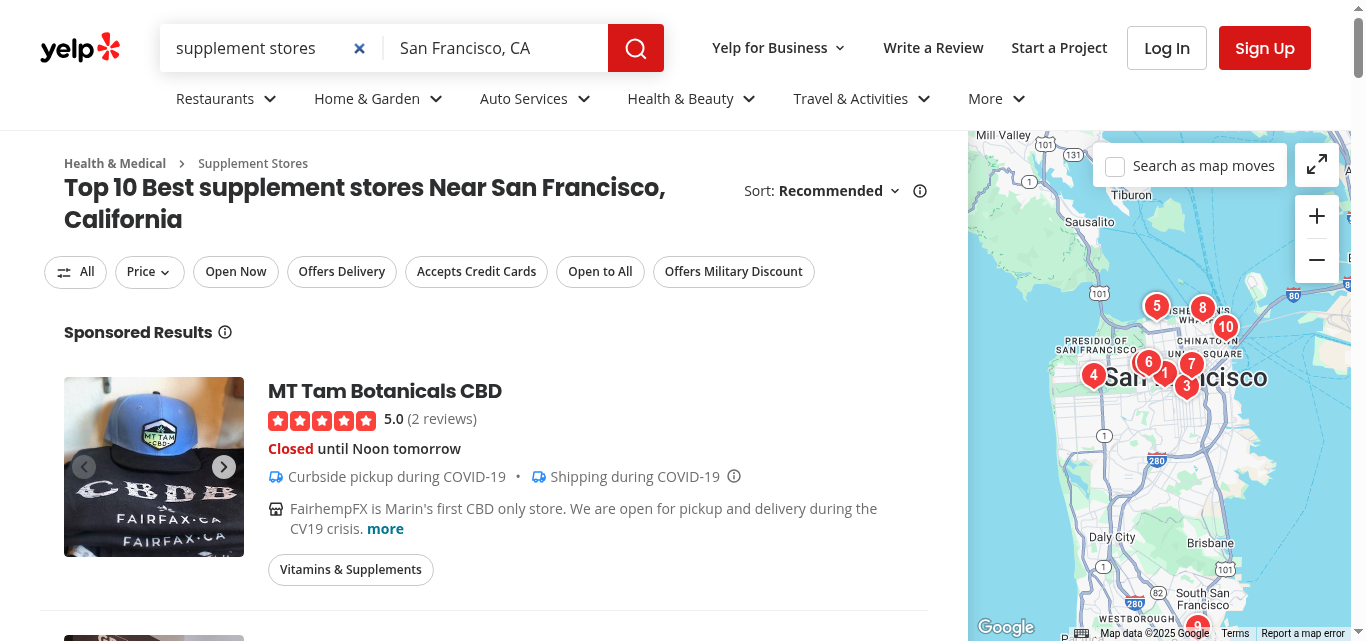Open map Terms link
This screenshot has height=641, width=1366.
pyautogui.click(x=1235, y=633)
